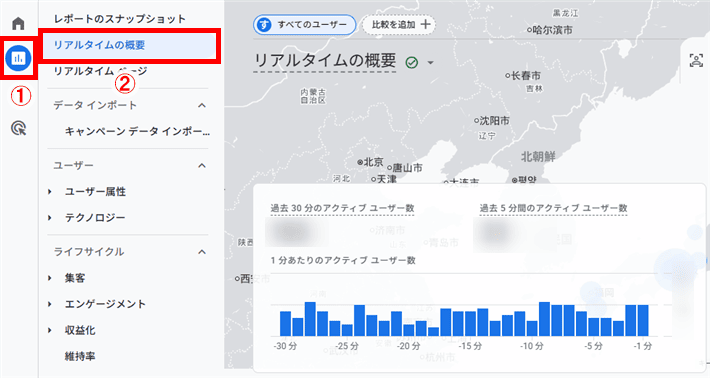Open dropdown arrow beside リアルタイムの概要 title
710x378 pixels.
pos(430,62)
